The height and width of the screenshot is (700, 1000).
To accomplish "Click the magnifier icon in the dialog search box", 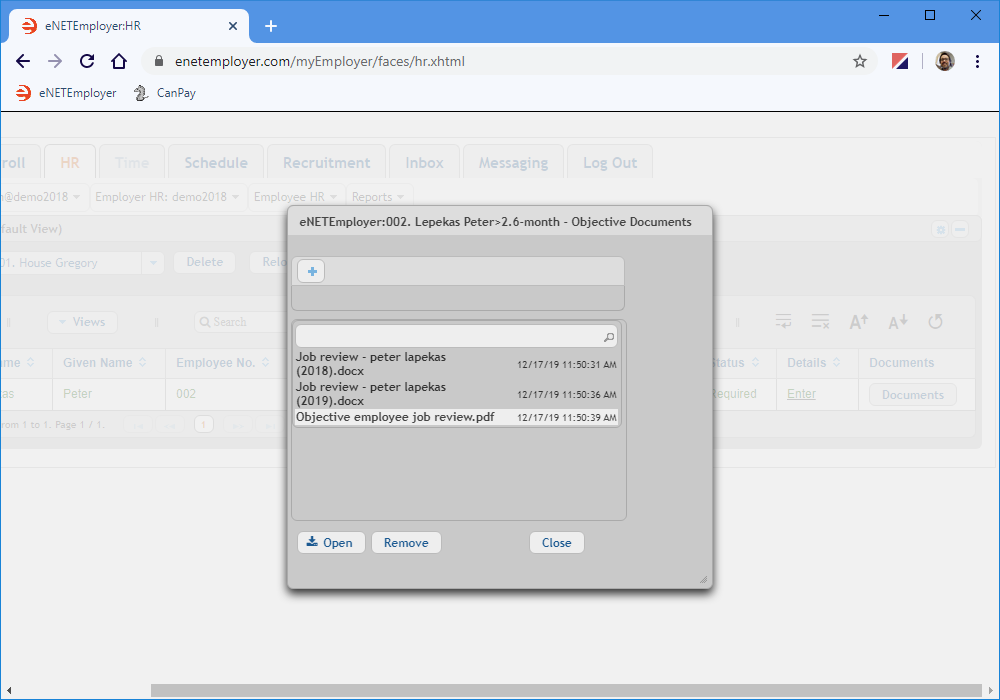I will point(608,337).
